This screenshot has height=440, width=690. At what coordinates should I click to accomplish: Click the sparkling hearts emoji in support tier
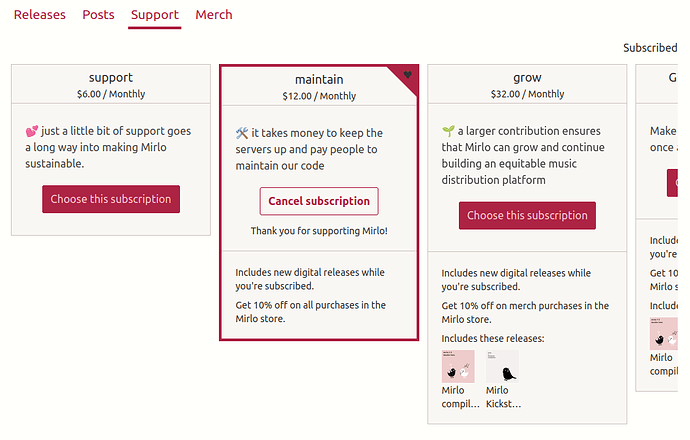pos(31,131)
